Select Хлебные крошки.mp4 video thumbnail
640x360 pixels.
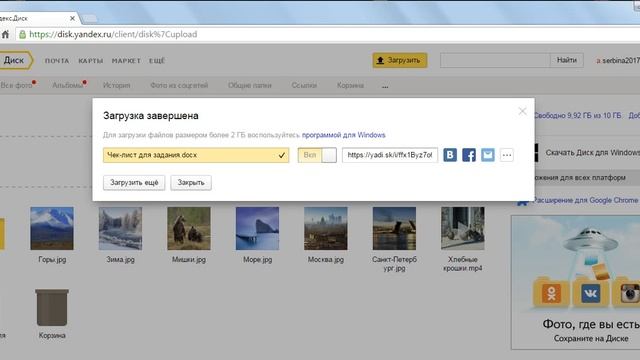[462, 228]
